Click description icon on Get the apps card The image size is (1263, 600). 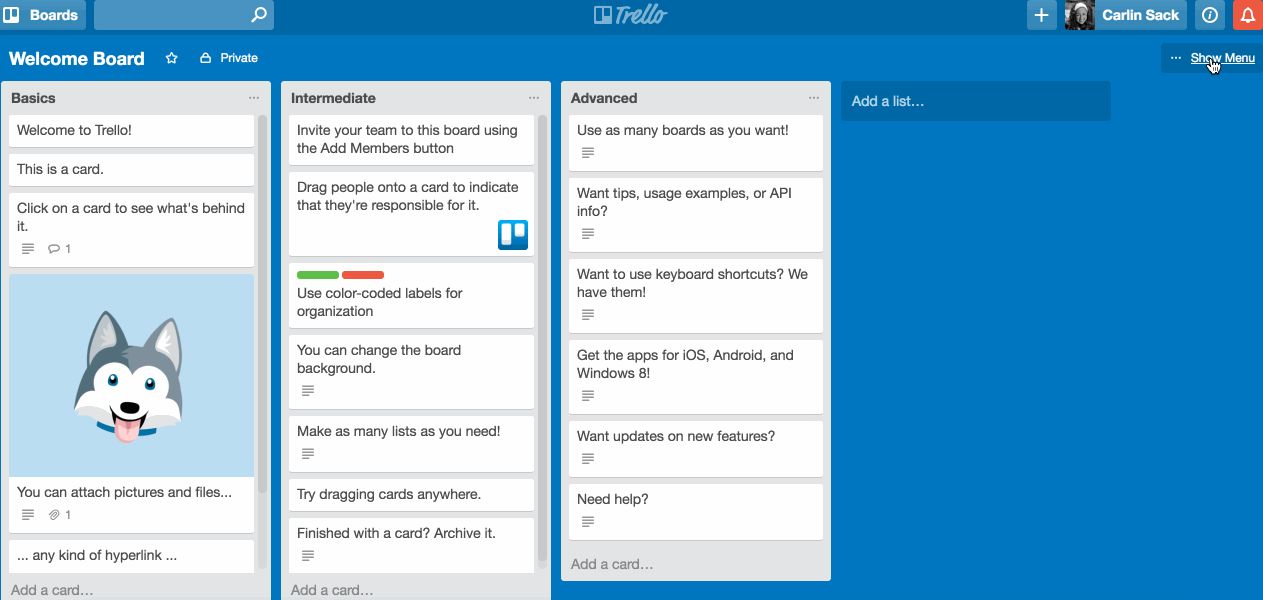pyautogui.click(x=588, y=396)
